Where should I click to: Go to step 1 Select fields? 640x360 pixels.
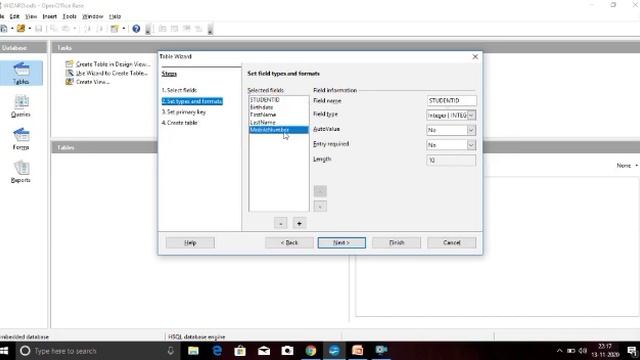coord(179,90)
